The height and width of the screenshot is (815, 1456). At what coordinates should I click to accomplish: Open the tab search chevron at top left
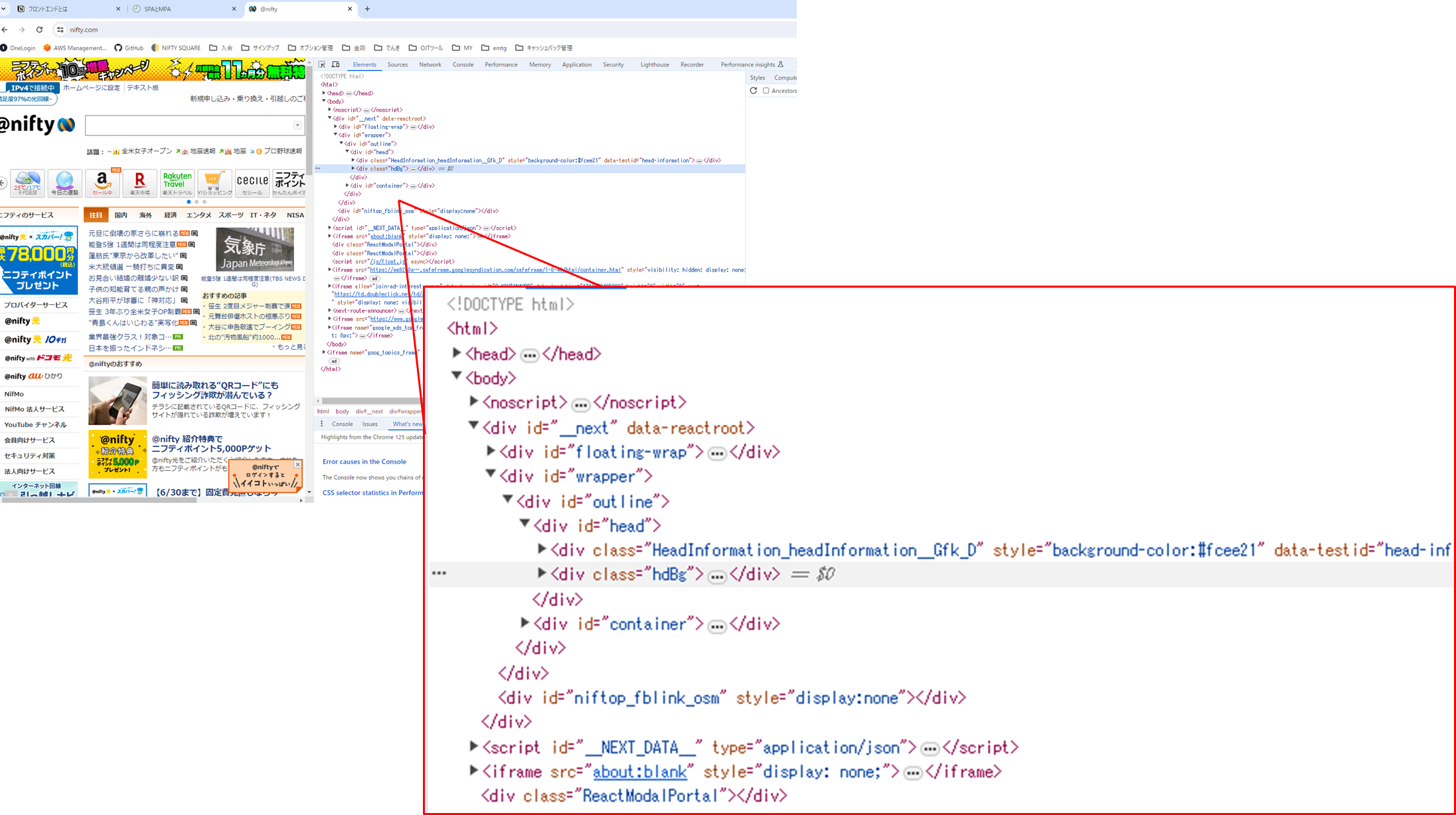(x=4, y=9)
